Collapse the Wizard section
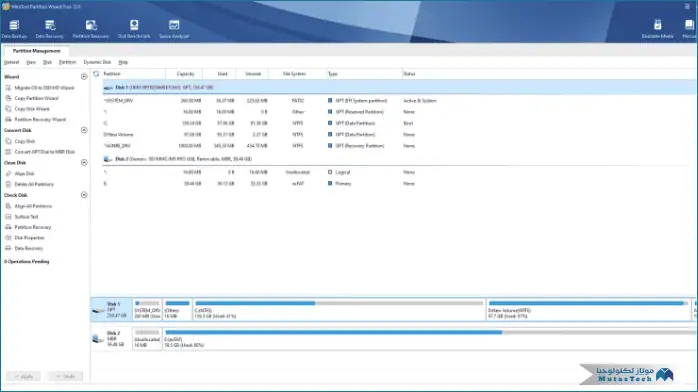The height and width of the screenshot is (392, 698). (84, 77)
